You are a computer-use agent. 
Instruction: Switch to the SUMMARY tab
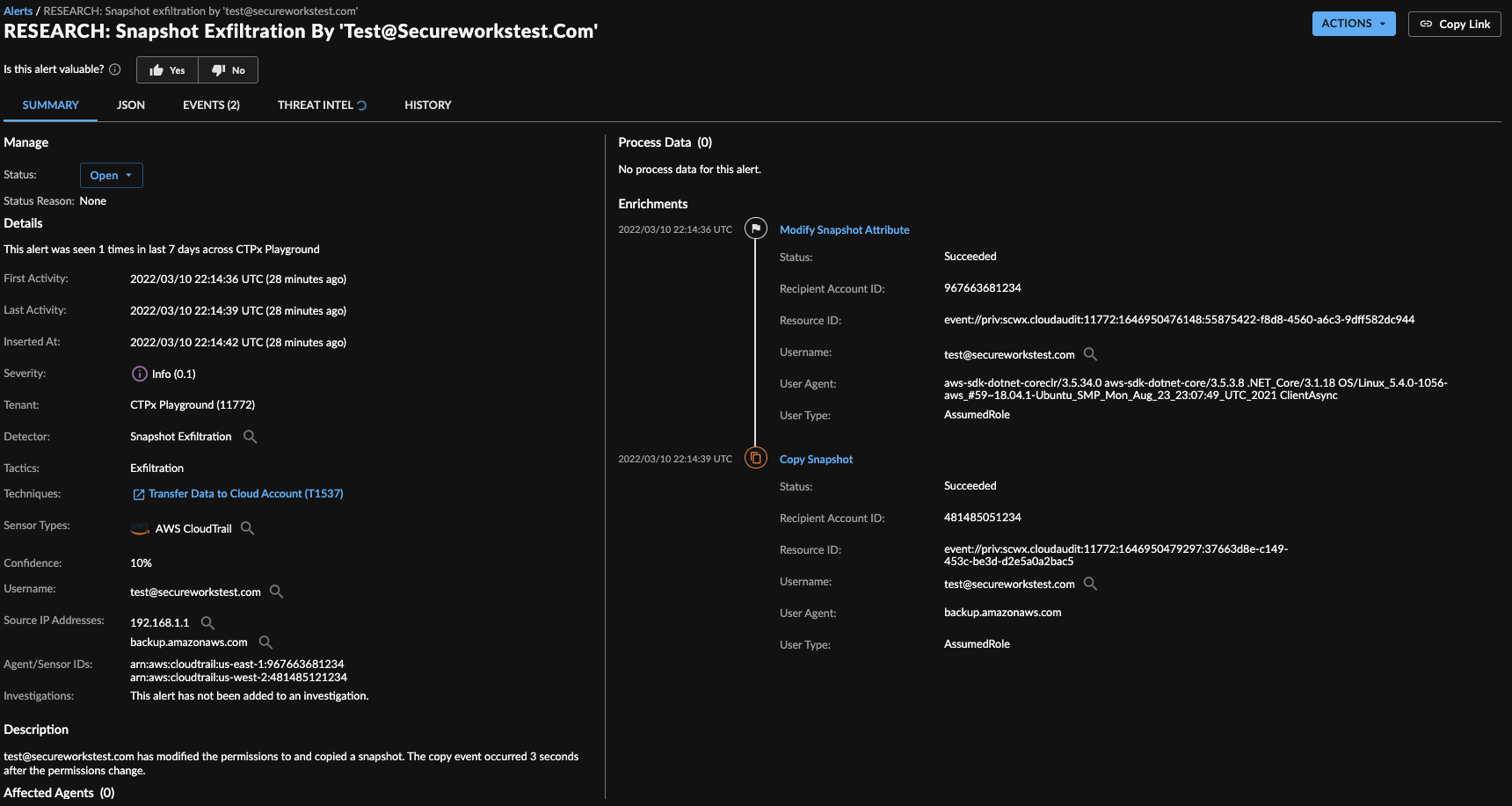[x=50, y=105]
